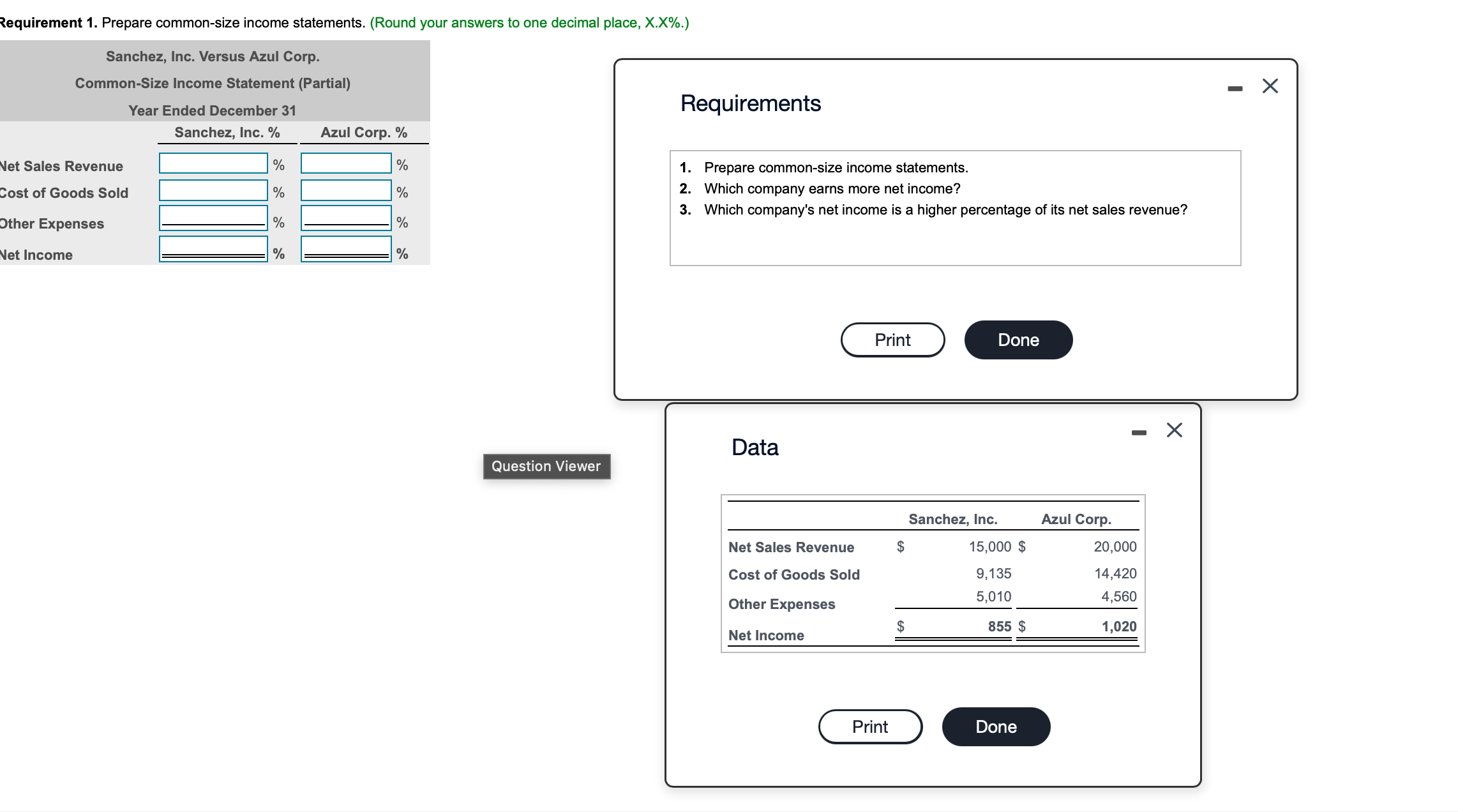Close the Requirements window
This screenshot has height=812, width=1458.
pos(1269,85)
